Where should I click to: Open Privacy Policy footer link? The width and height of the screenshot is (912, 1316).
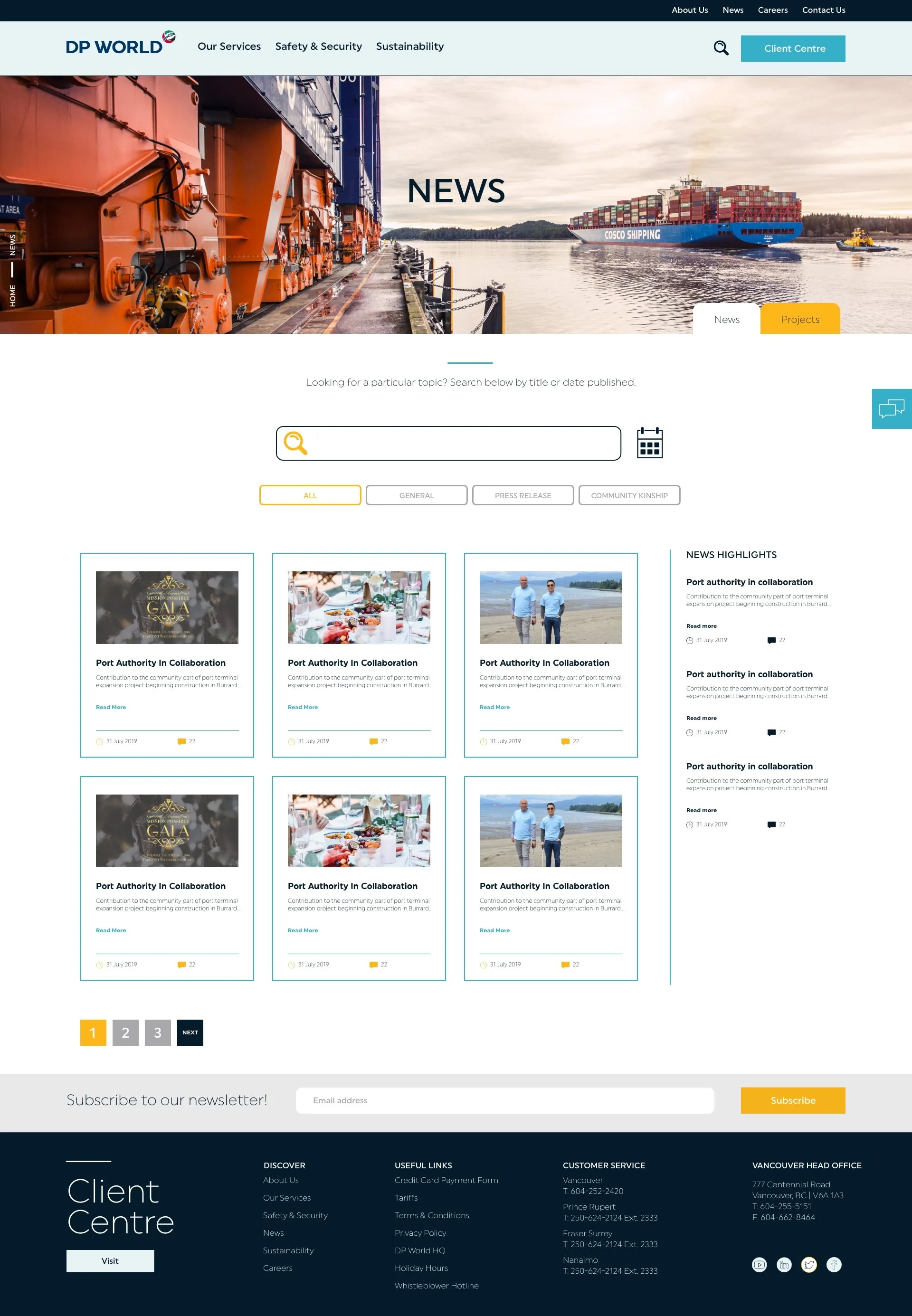pos(420,1232)
